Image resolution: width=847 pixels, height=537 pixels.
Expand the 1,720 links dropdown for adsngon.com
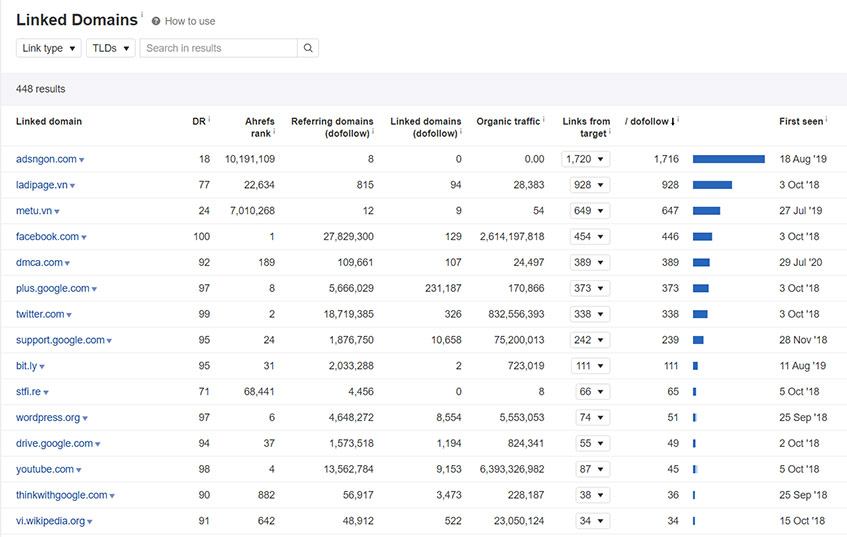[586, 159]
